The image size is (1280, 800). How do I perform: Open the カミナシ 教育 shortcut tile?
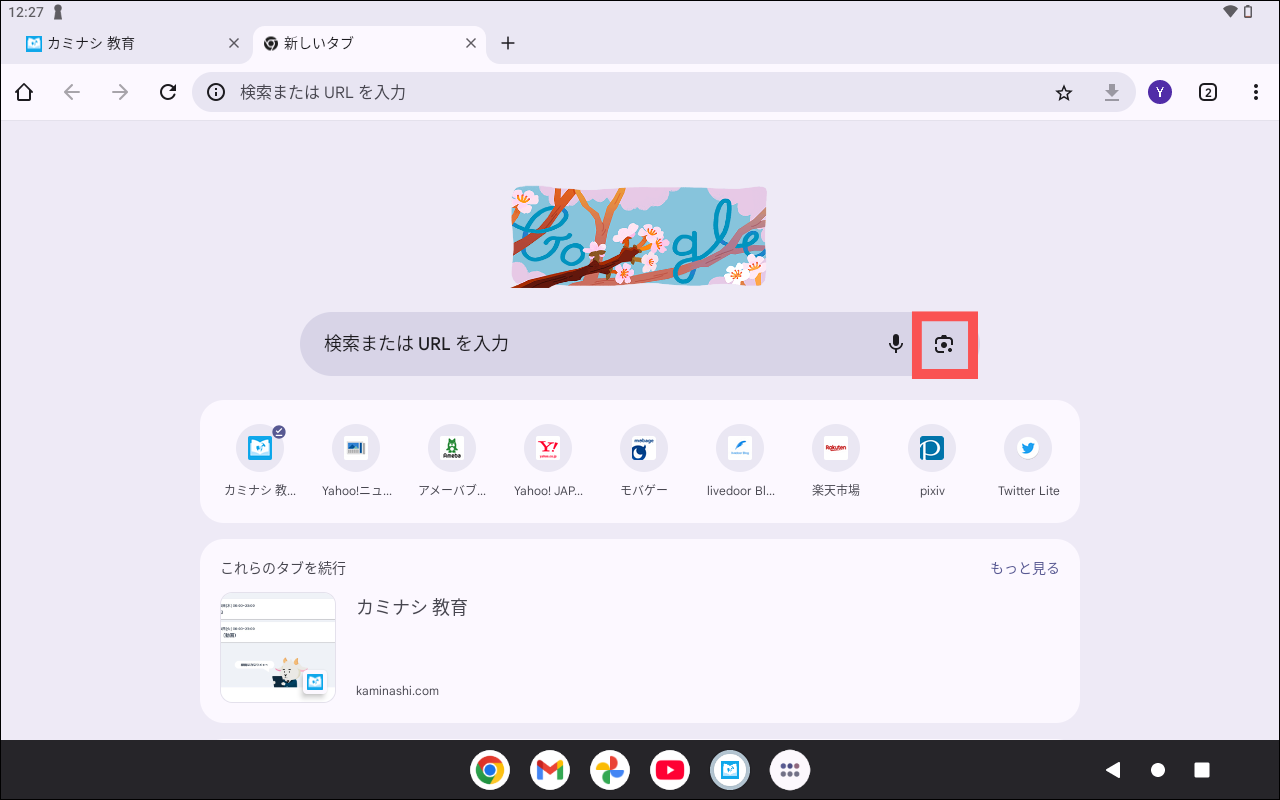[x=260, y=461]
